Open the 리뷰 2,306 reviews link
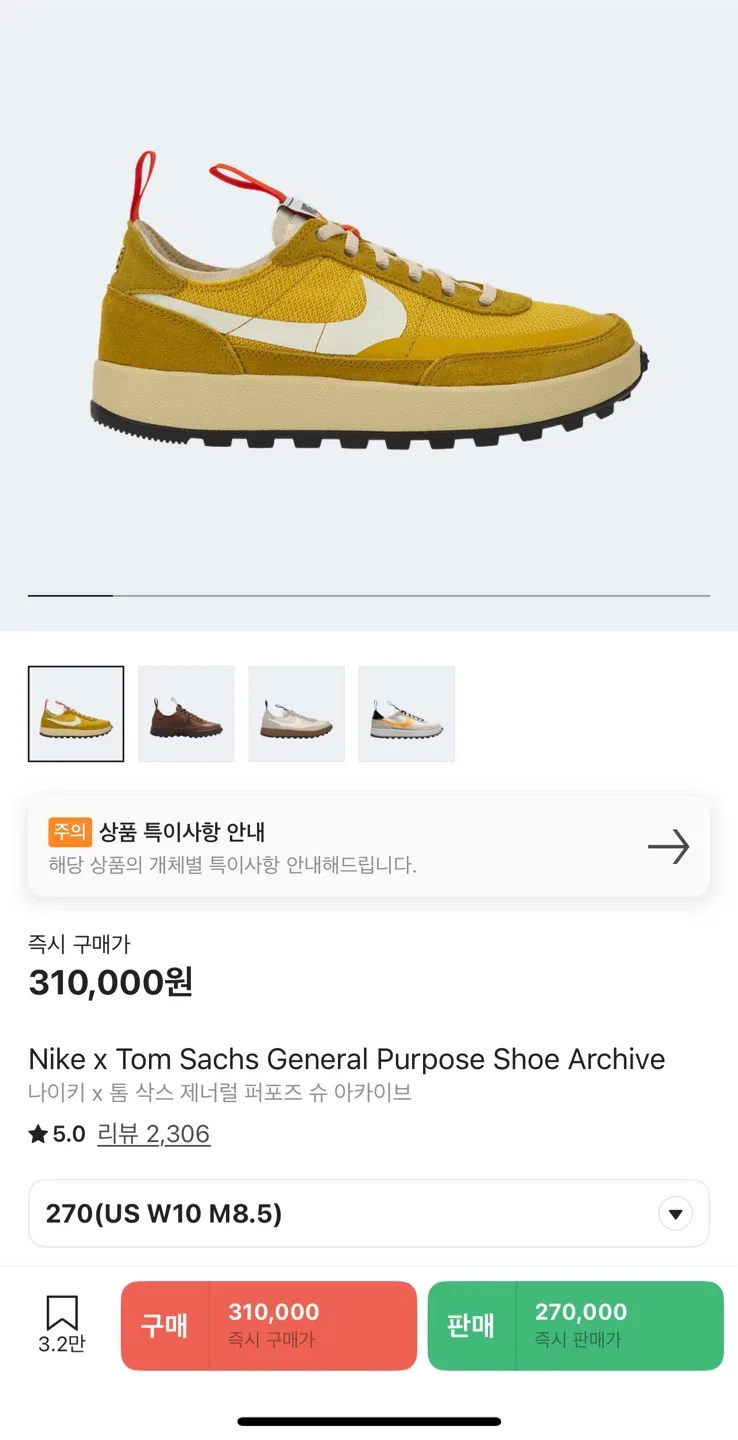The height and width of the screenshot is (1440, 738). tap(153, 1134)
